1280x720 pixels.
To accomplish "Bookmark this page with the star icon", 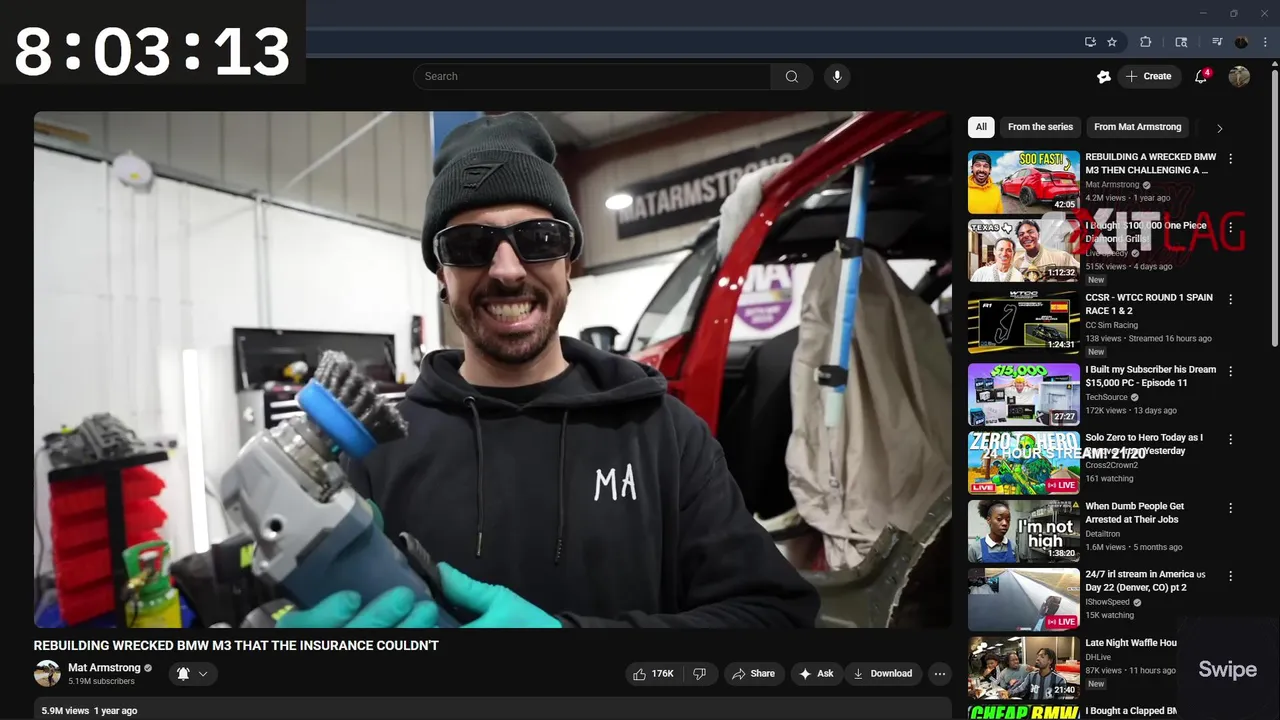I will [x=1112, y=42].
